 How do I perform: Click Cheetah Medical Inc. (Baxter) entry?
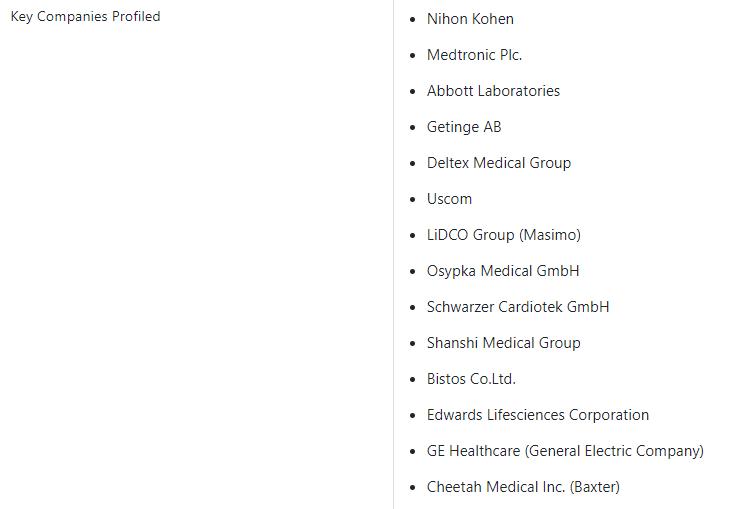(x=523, y=487)
